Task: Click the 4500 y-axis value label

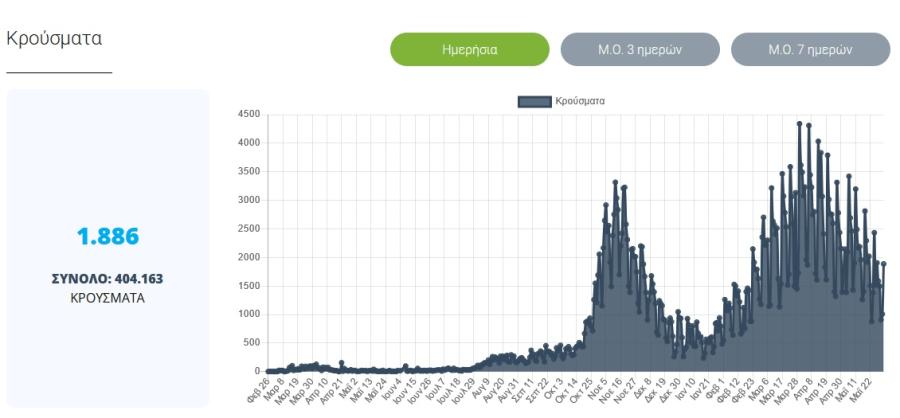Action: click(x=249, y=114)
